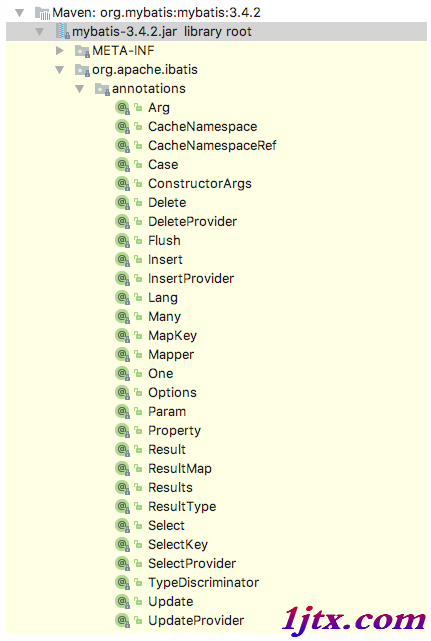Click the annotations package folder icon
Image resolution: width=431 pixels, height=641 pixels.
point(102,89)
